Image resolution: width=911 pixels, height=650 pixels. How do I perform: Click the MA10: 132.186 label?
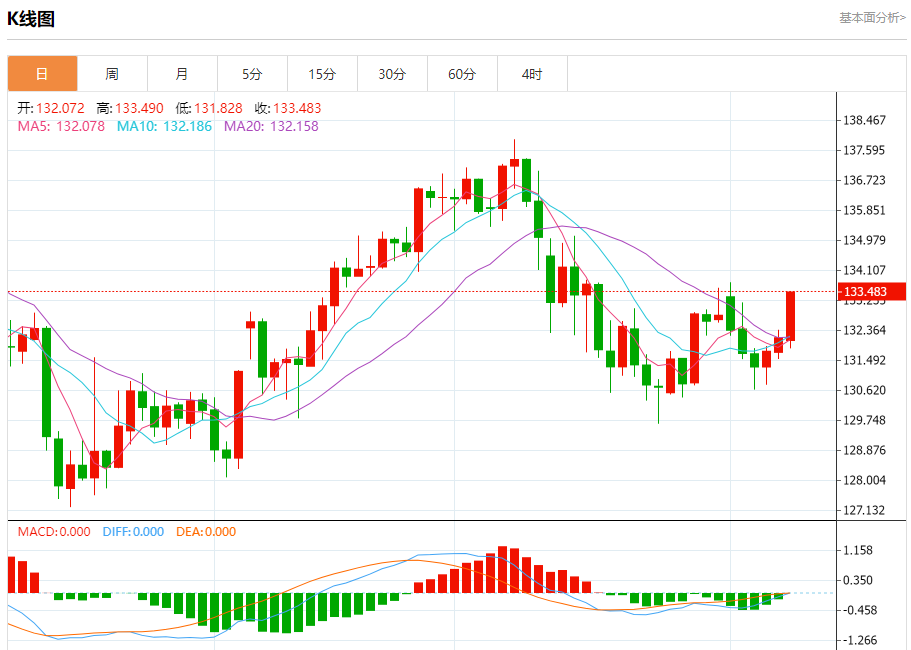[x=164, y=126]
